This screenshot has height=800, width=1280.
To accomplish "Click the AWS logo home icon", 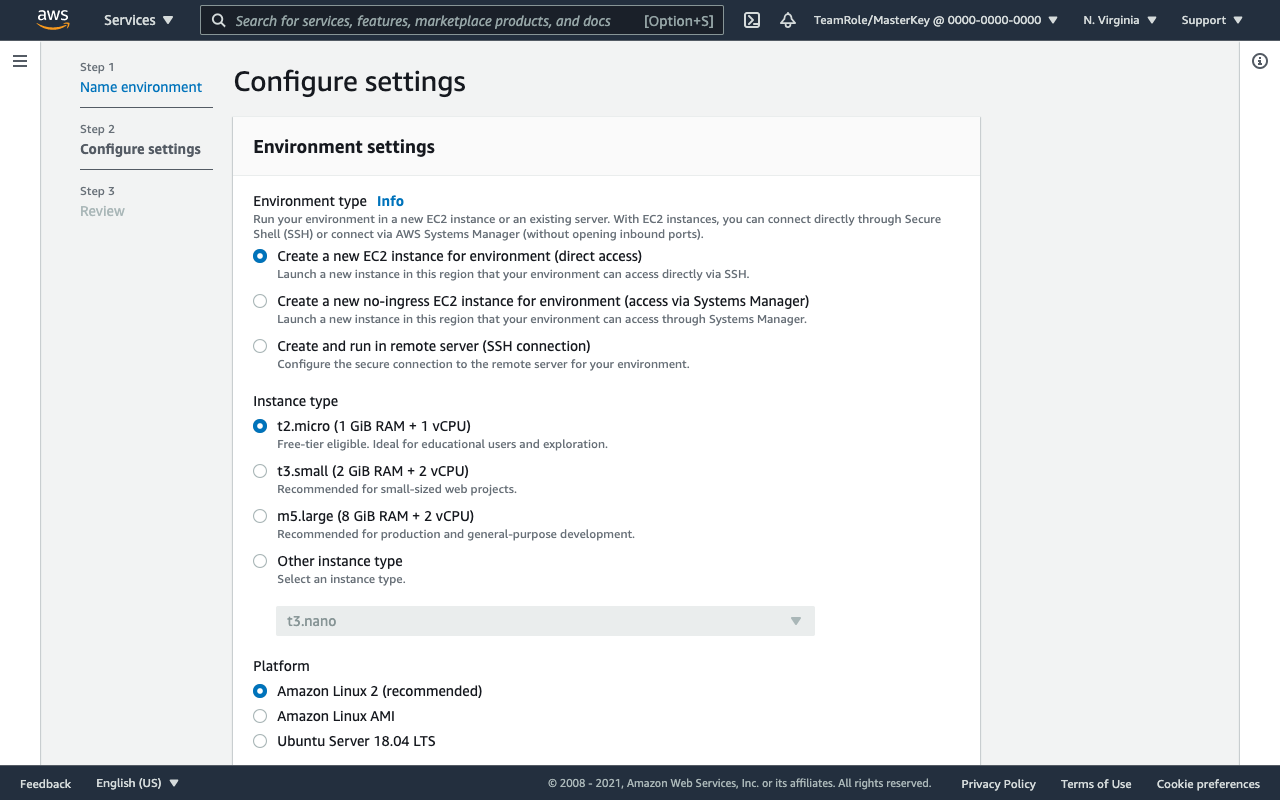I will (53, 20).
